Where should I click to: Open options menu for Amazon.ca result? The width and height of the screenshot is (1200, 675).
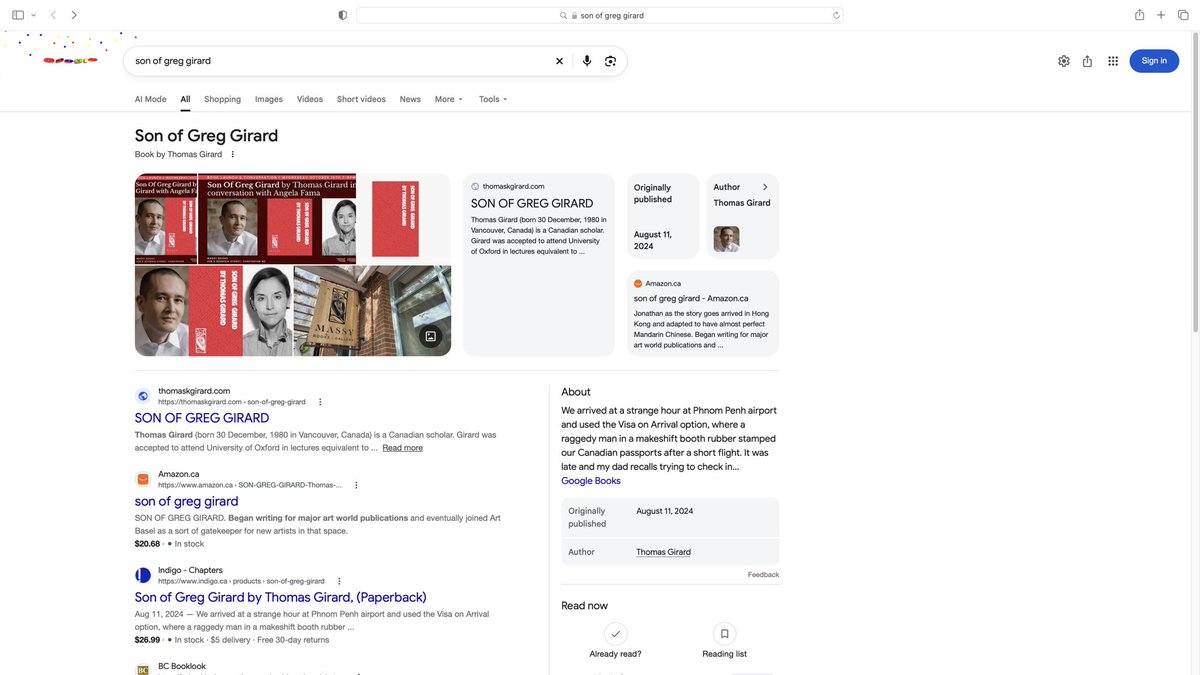tap(356, 485)
